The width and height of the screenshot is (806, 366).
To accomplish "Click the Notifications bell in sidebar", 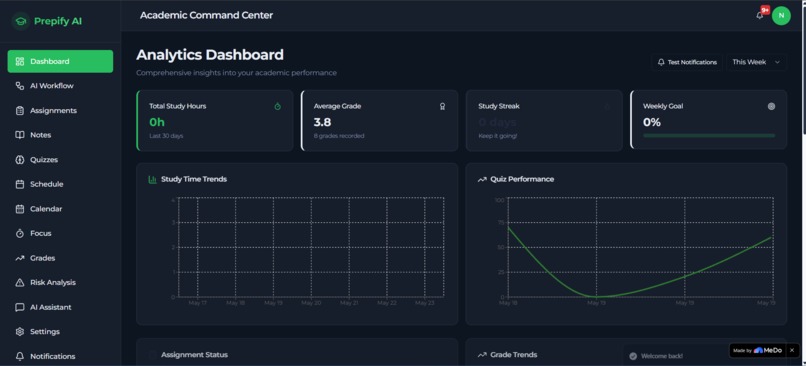I will point(20,356).
